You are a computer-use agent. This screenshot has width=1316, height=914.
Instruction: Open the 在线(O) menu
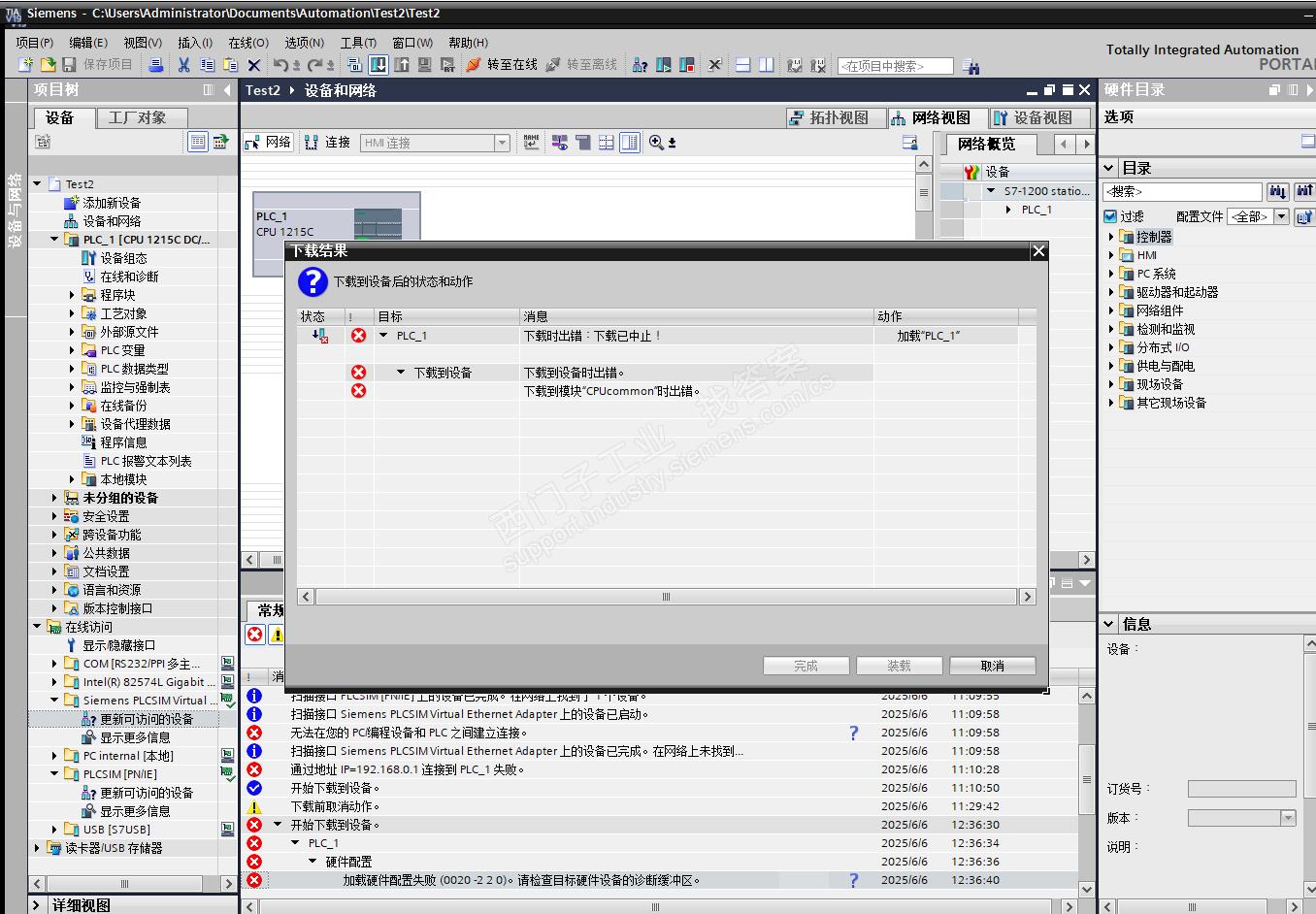tap(248, 43)
